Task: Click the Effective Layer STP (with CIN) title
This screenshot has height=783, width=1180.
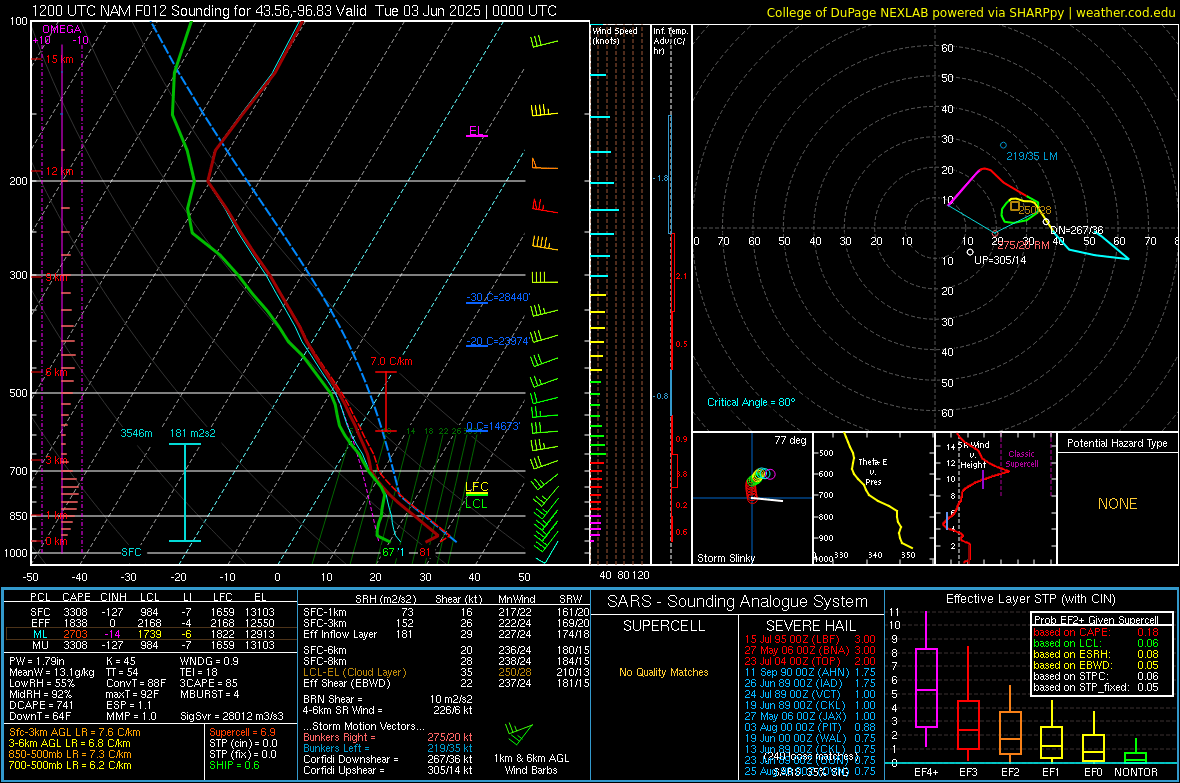Action: point(1031,599)
